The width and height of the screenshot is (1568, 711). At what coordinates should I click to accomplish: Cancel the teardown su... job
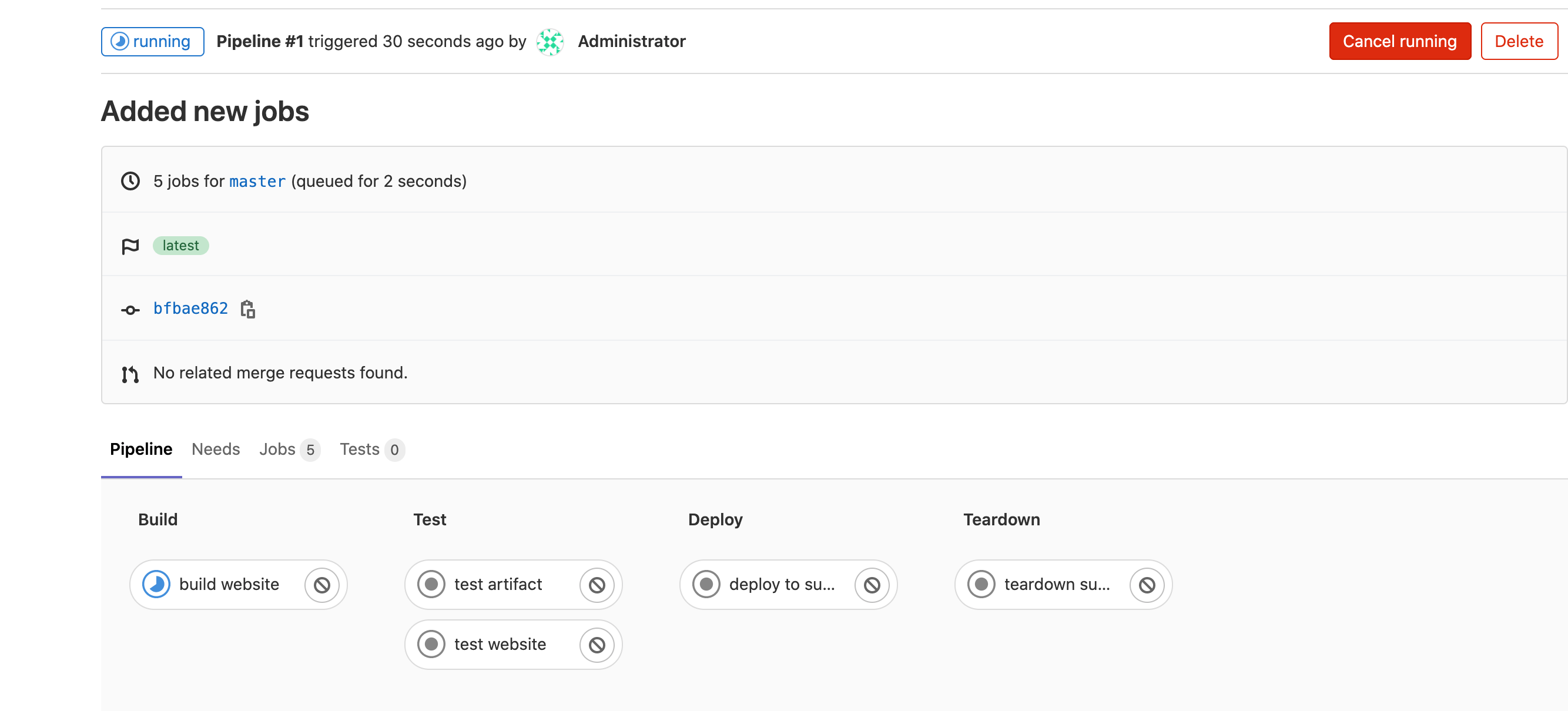click(1147, 585)
